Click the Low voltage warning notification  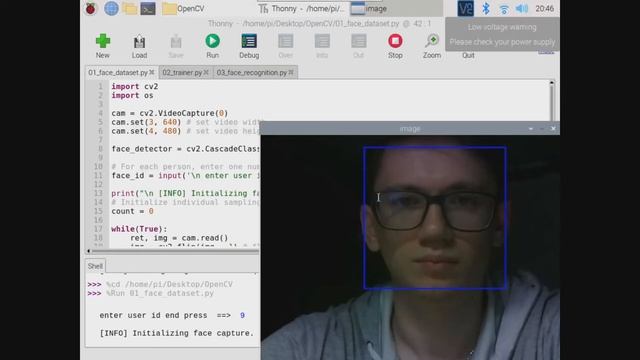click(502, 35)
